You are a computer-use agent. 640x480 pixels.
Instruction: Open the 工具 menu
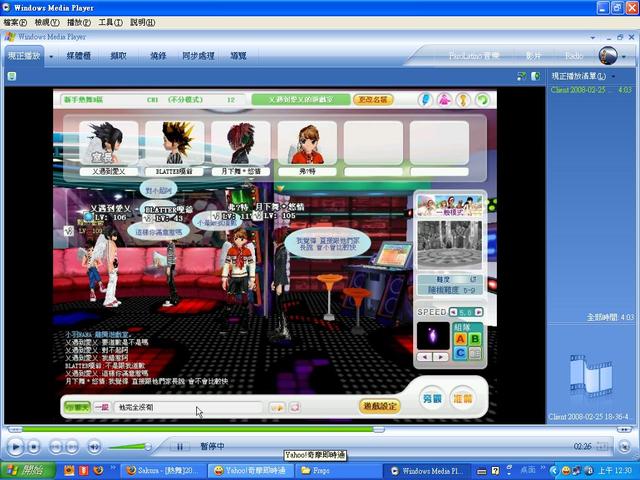pyautogui.click(x=110, y=22)
